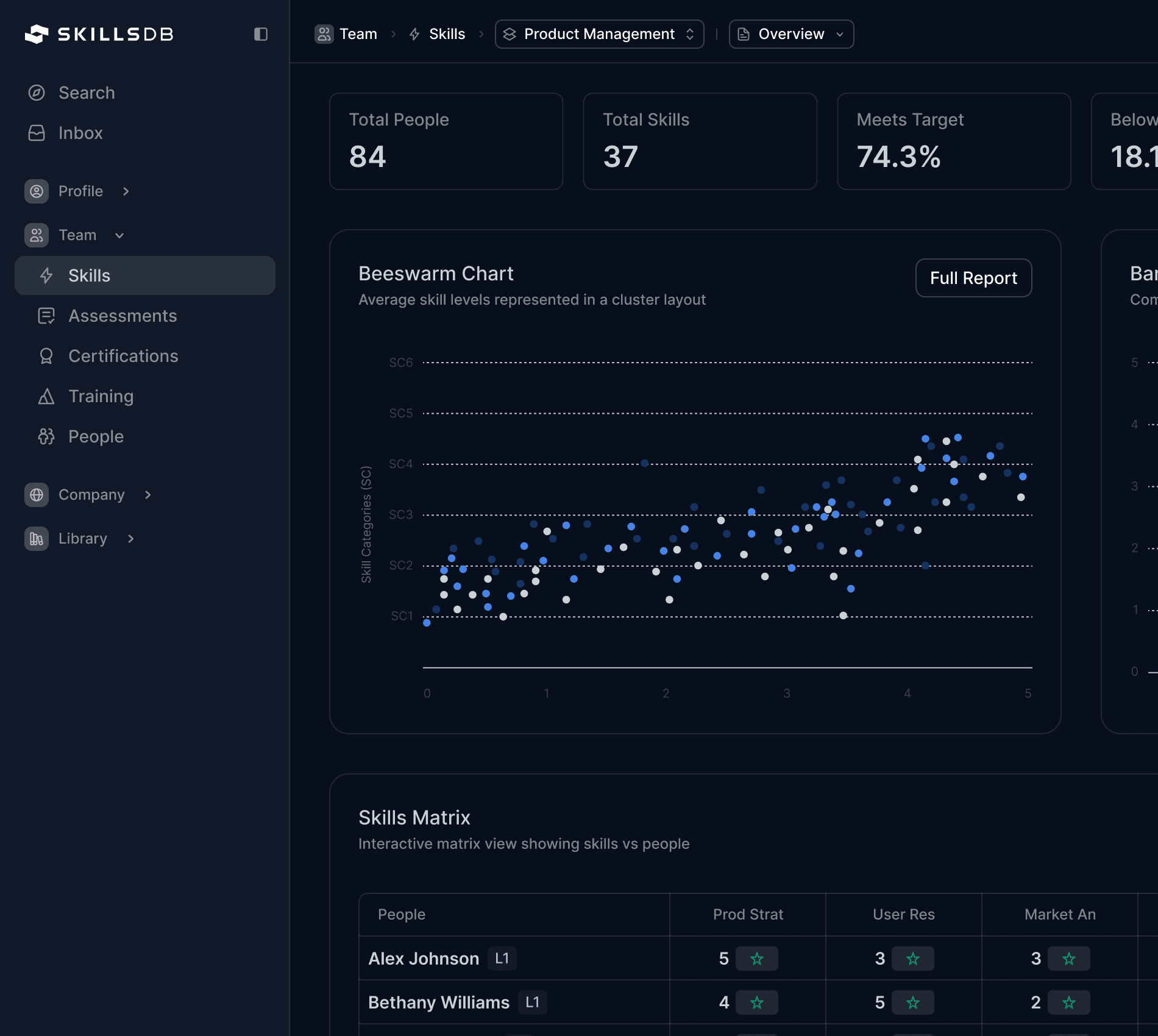Click the Full Report button

tap(973, 278)
